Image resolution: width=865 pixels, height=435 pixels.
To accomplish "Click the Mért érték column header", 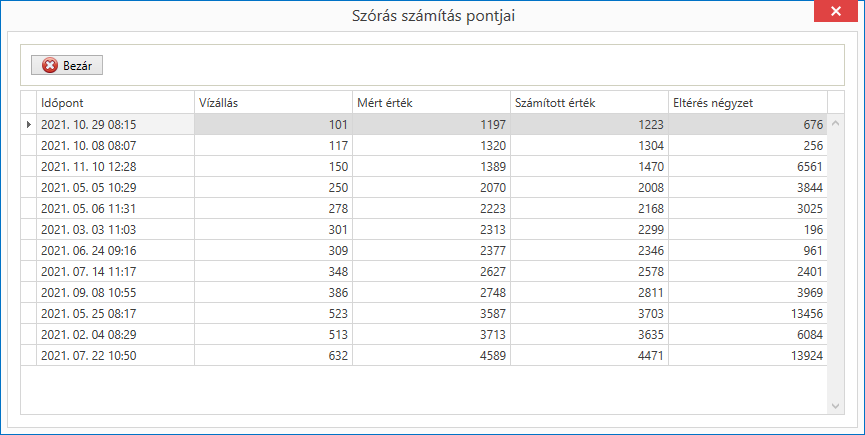I will coord(431,103).
